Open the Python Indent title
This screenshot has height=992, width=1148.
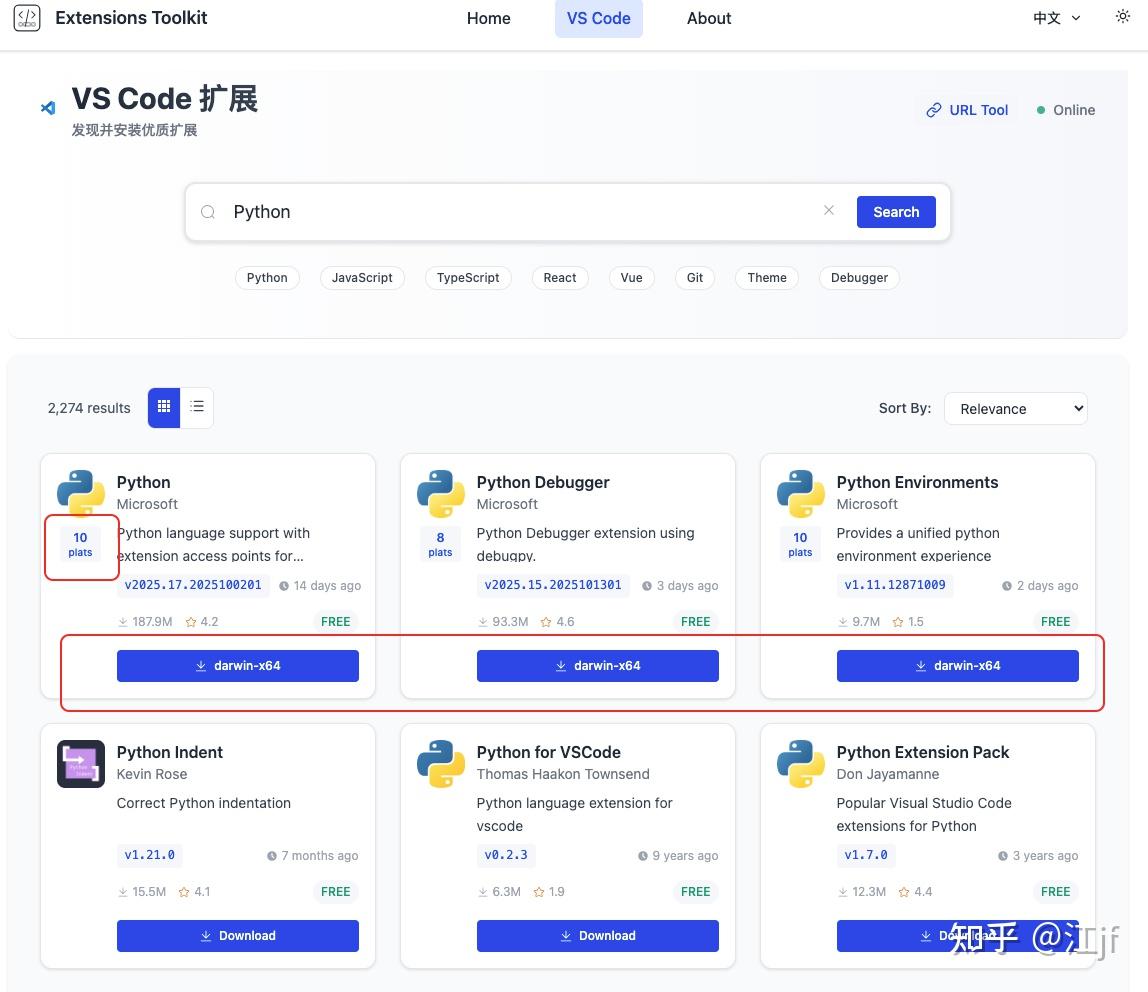click(x=170, y=752)
